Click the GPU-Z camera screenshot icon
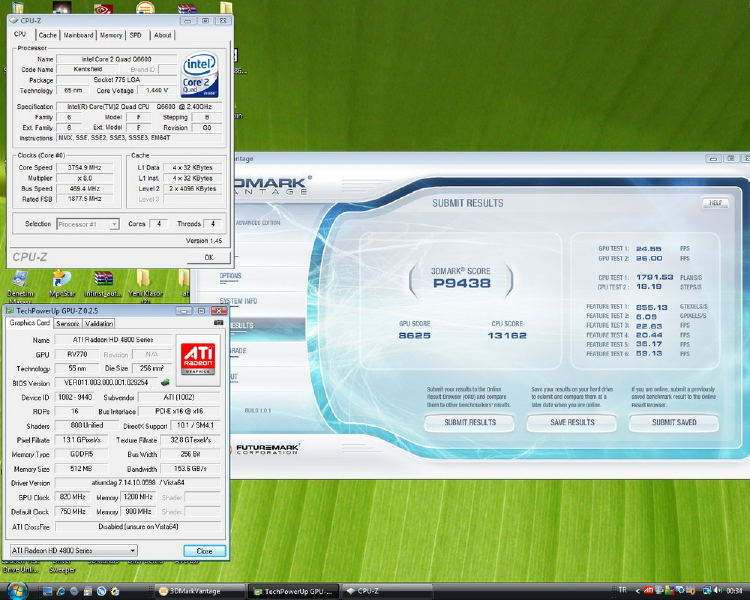Image resolution: width=750 pixels, height=600 pixels. point(218,322)
